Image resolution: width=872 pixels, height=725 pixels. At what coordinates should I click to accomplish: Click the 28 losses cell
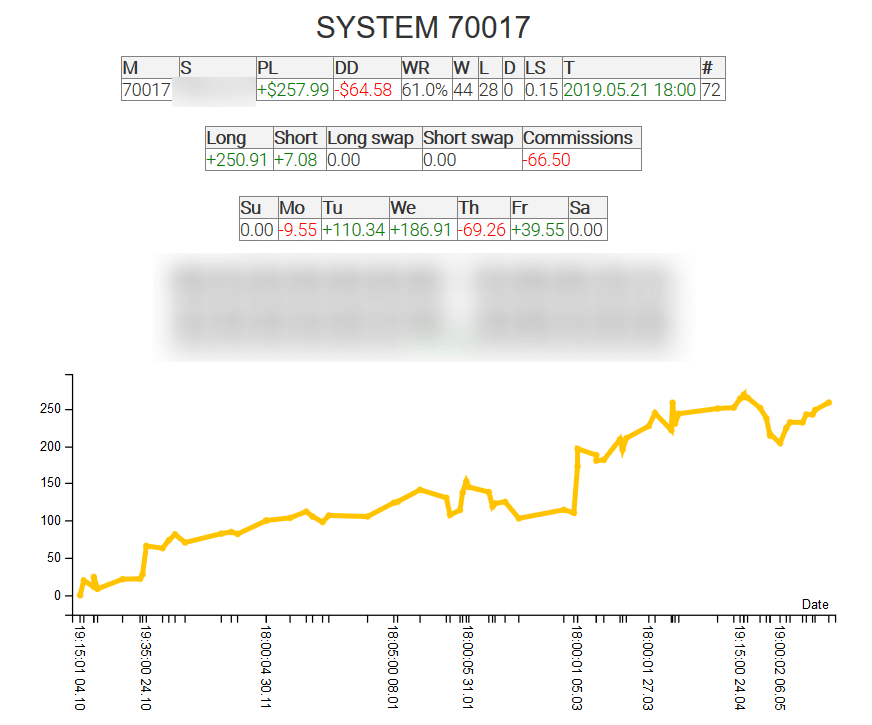coord(489,90)
